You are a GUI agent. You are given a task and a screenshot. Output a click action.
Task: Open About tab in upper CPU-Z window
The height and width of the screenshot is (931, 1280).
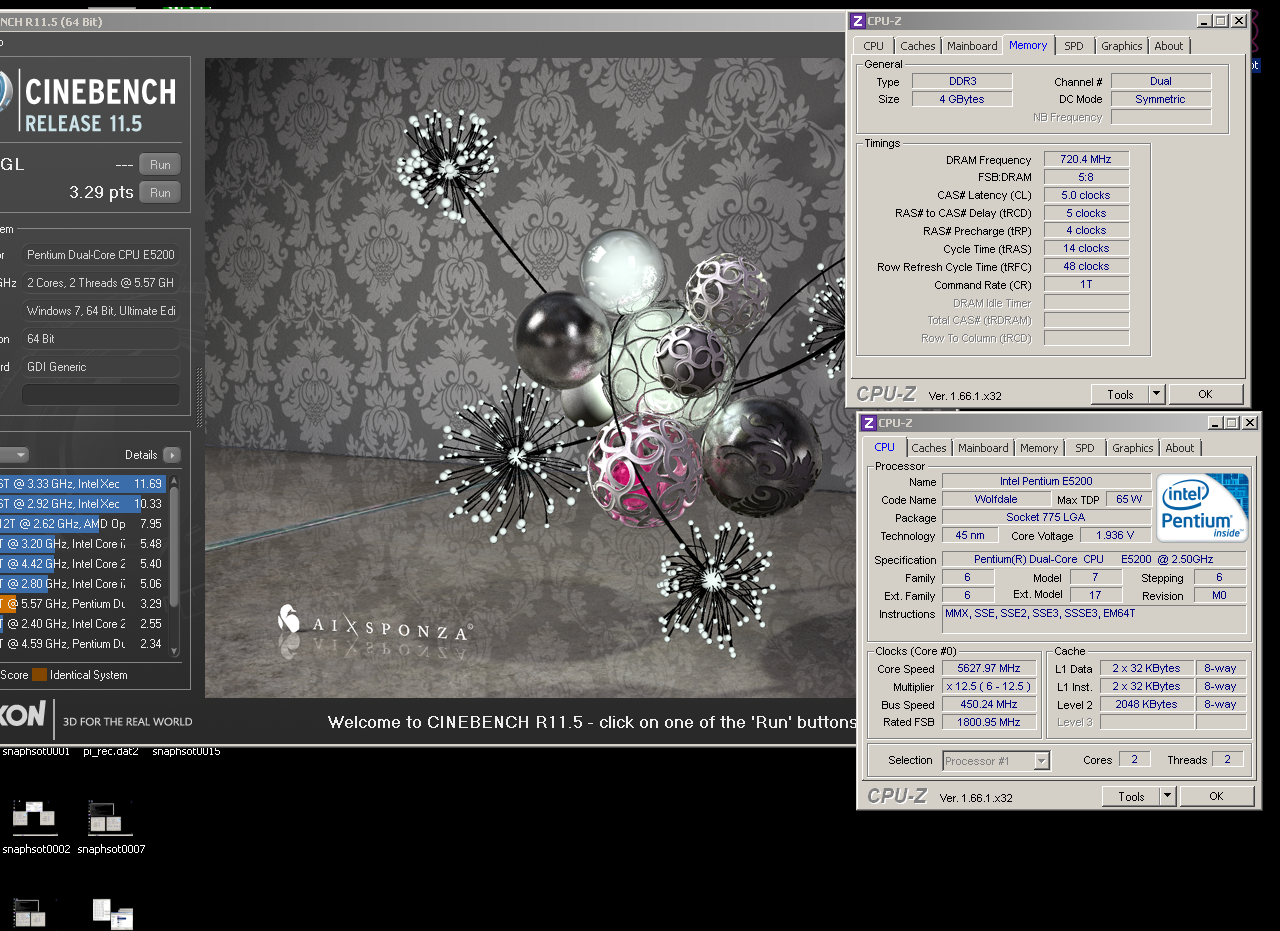tap(1168, 46)
